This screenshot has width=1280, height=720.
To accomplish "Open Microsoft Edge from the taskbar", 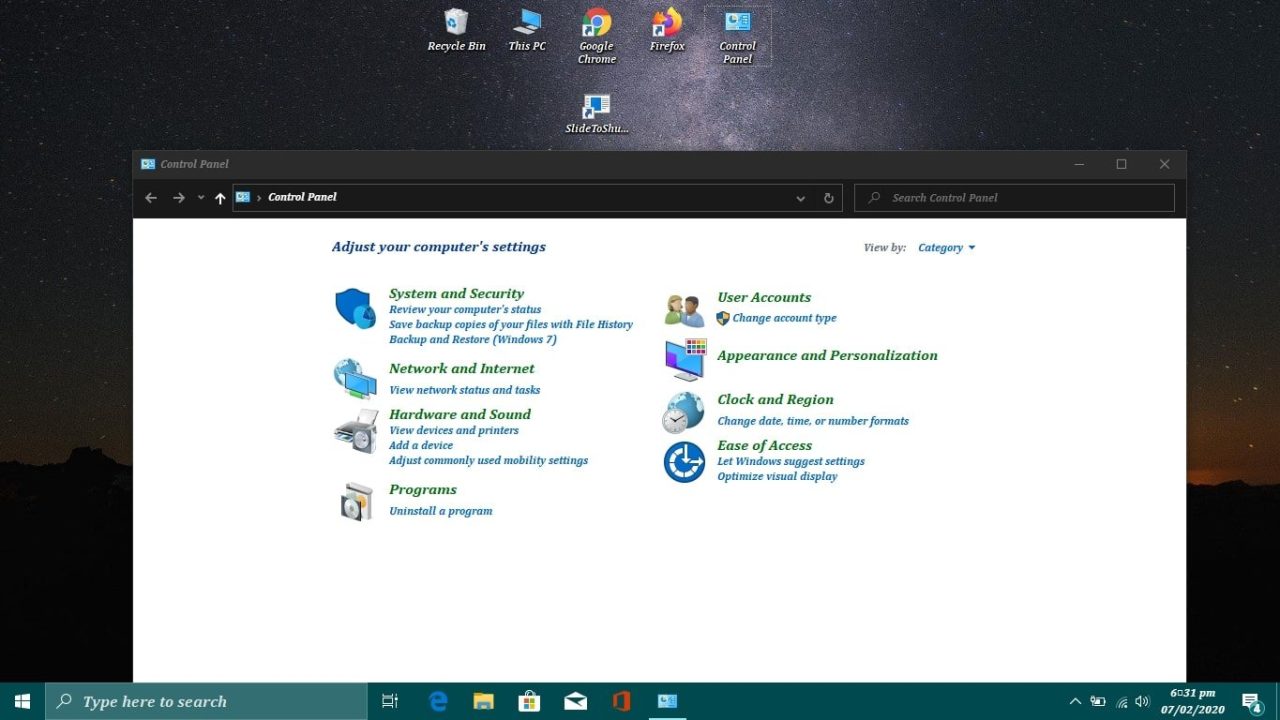I will (438, 701).
